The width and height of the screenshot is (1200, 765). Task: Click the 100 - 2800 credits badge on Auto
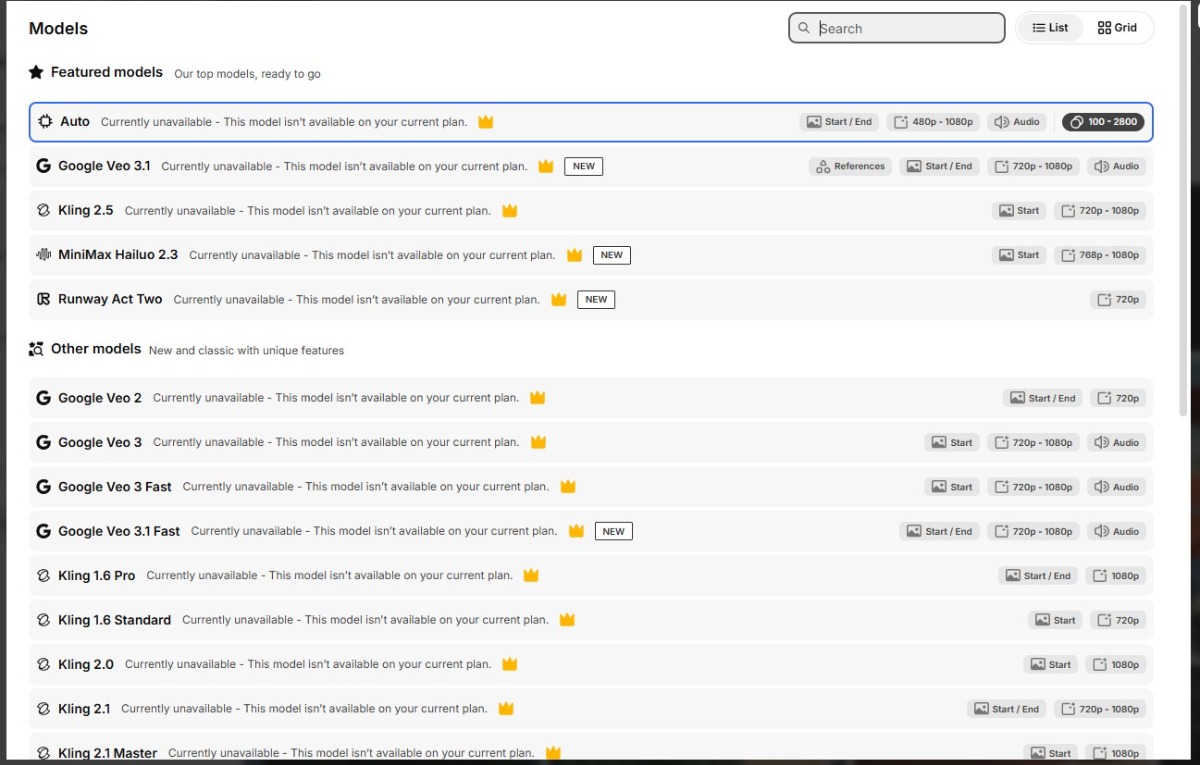click(x=1103, y=122)
